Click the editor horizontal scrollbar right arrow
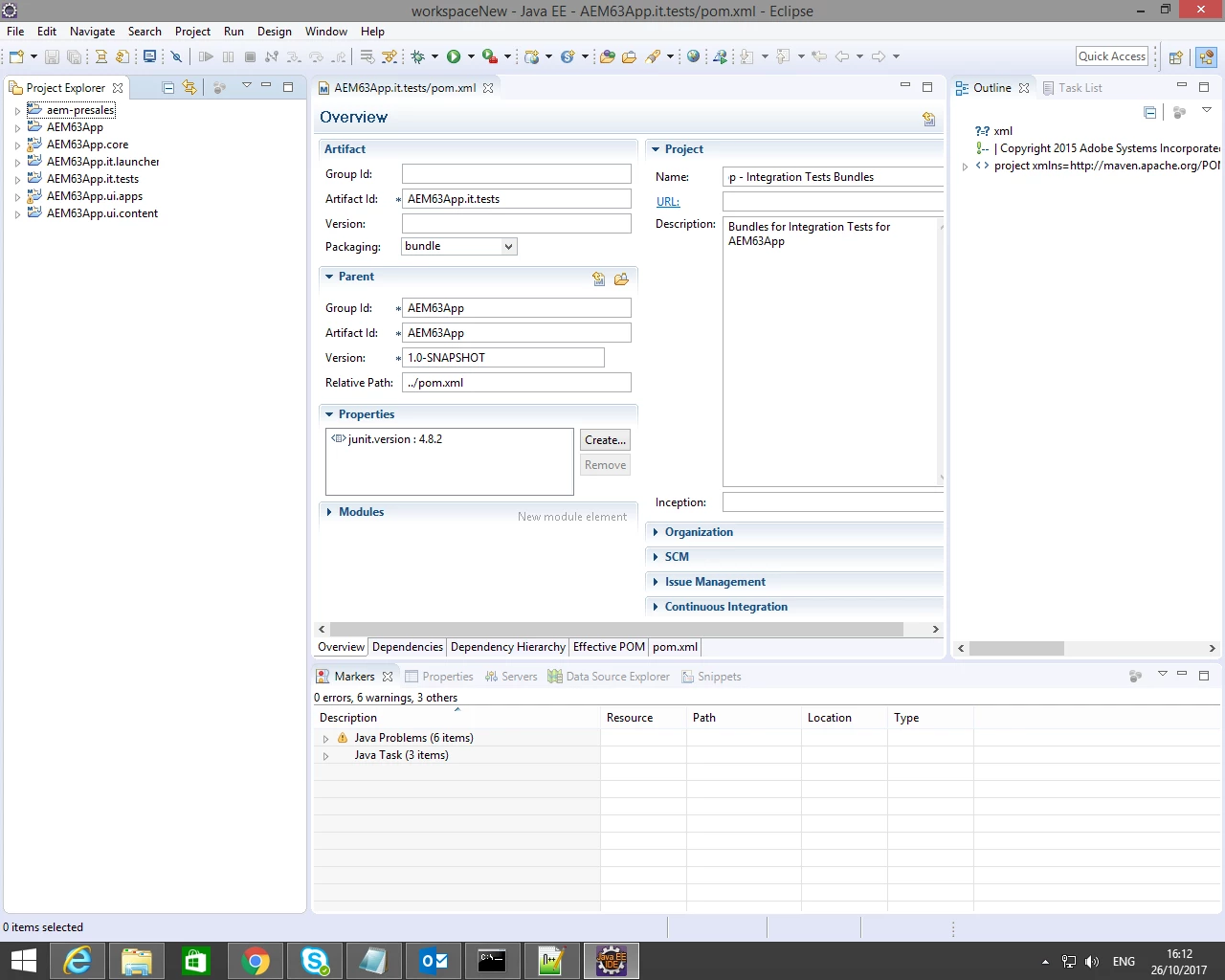 (x=936, y=630)
